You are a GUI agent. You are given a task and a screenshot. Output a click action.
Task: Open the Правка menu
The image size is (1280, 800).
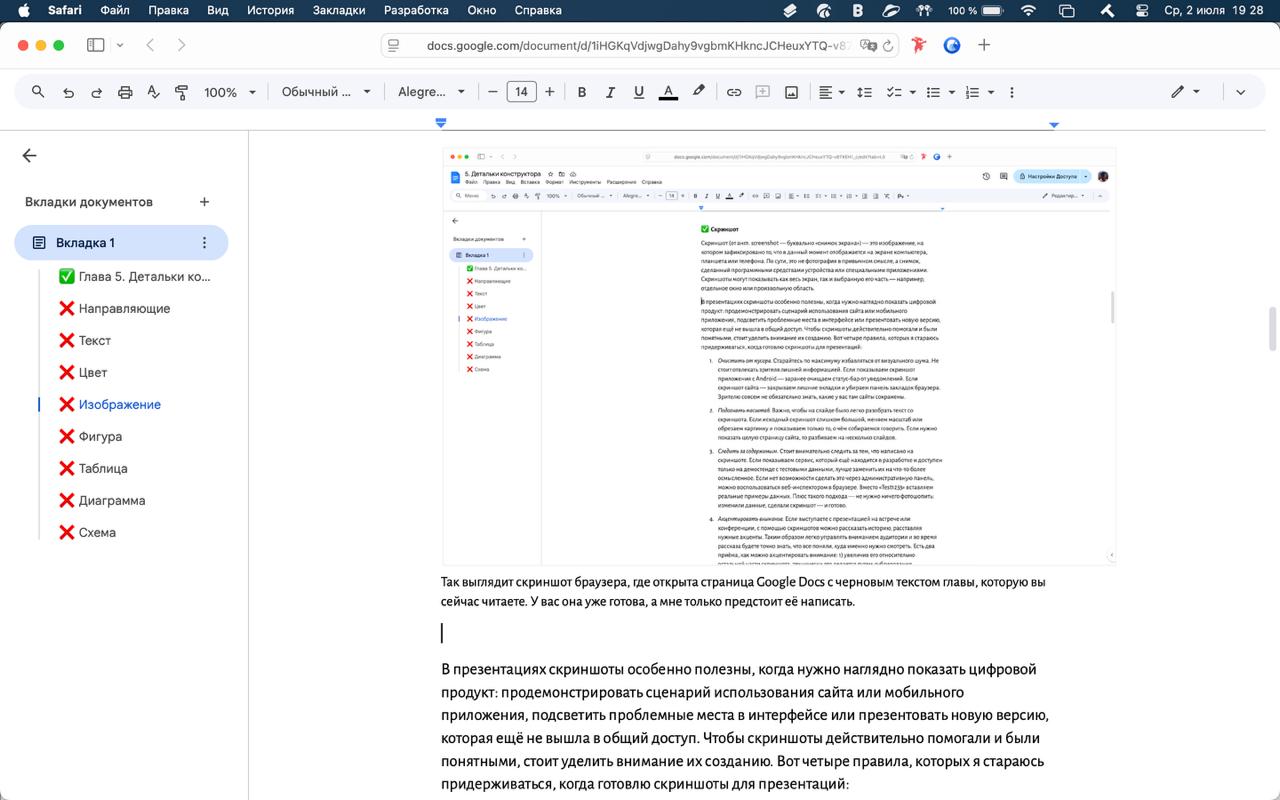pos(168,10)
